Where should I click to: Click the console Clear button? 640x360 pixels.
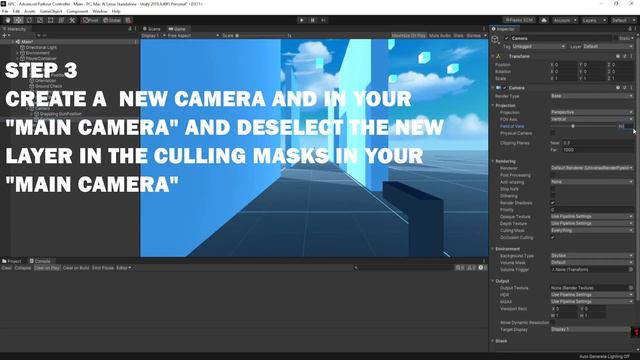click(7, 268)
